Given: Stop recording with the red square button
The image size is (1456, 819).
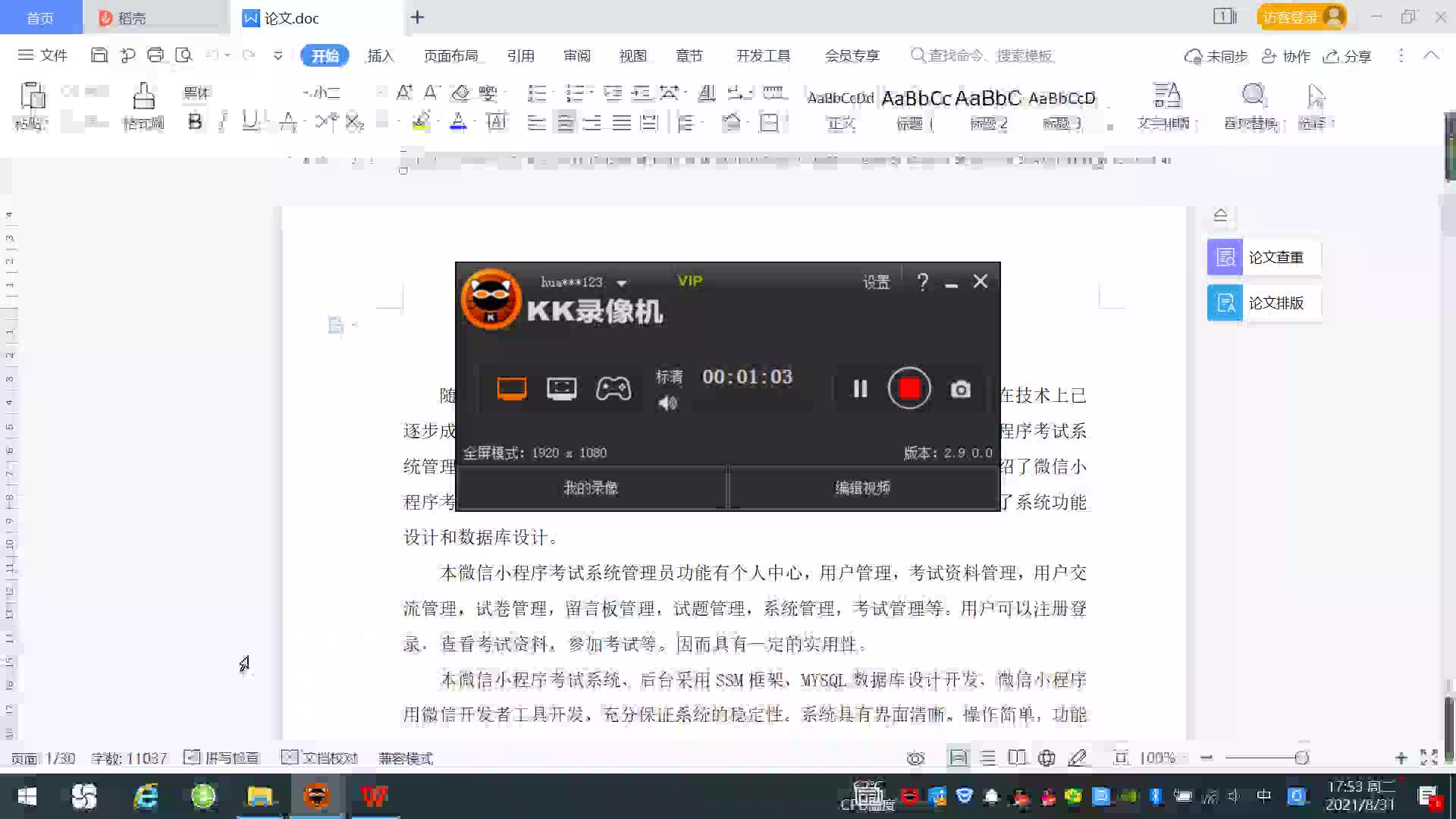Looking at the screenshot, I should [x=909, y=388].
